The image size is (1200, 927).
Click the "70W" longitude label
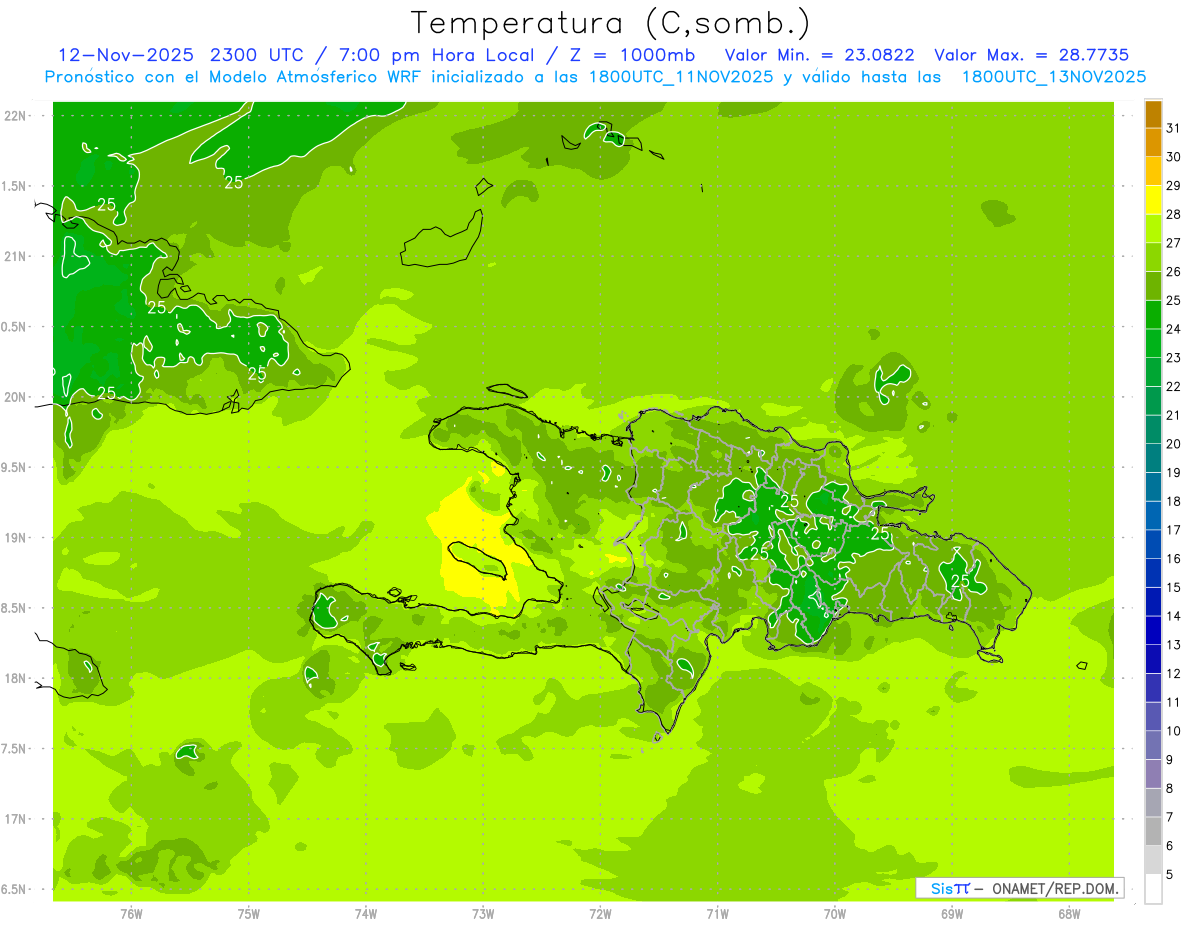[835, 914]
